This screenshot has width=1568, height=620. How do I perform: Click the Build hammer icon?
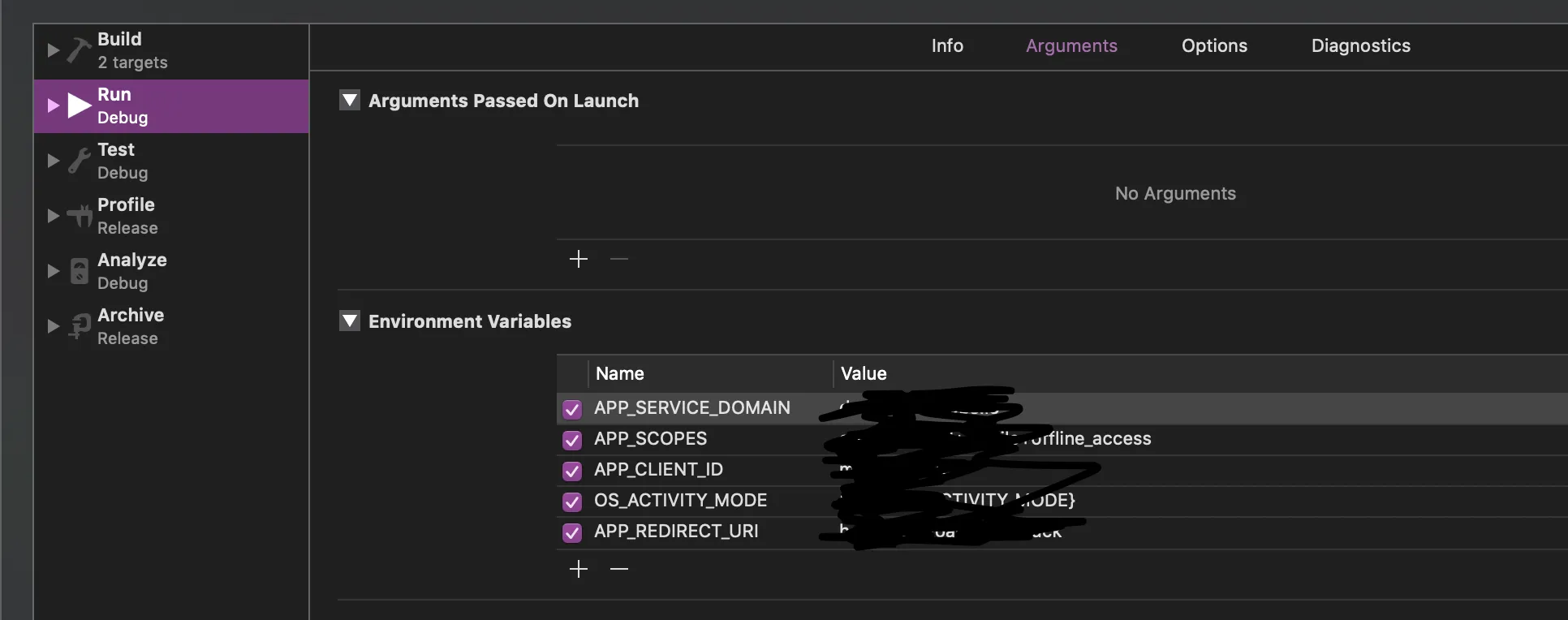[79, 50]
